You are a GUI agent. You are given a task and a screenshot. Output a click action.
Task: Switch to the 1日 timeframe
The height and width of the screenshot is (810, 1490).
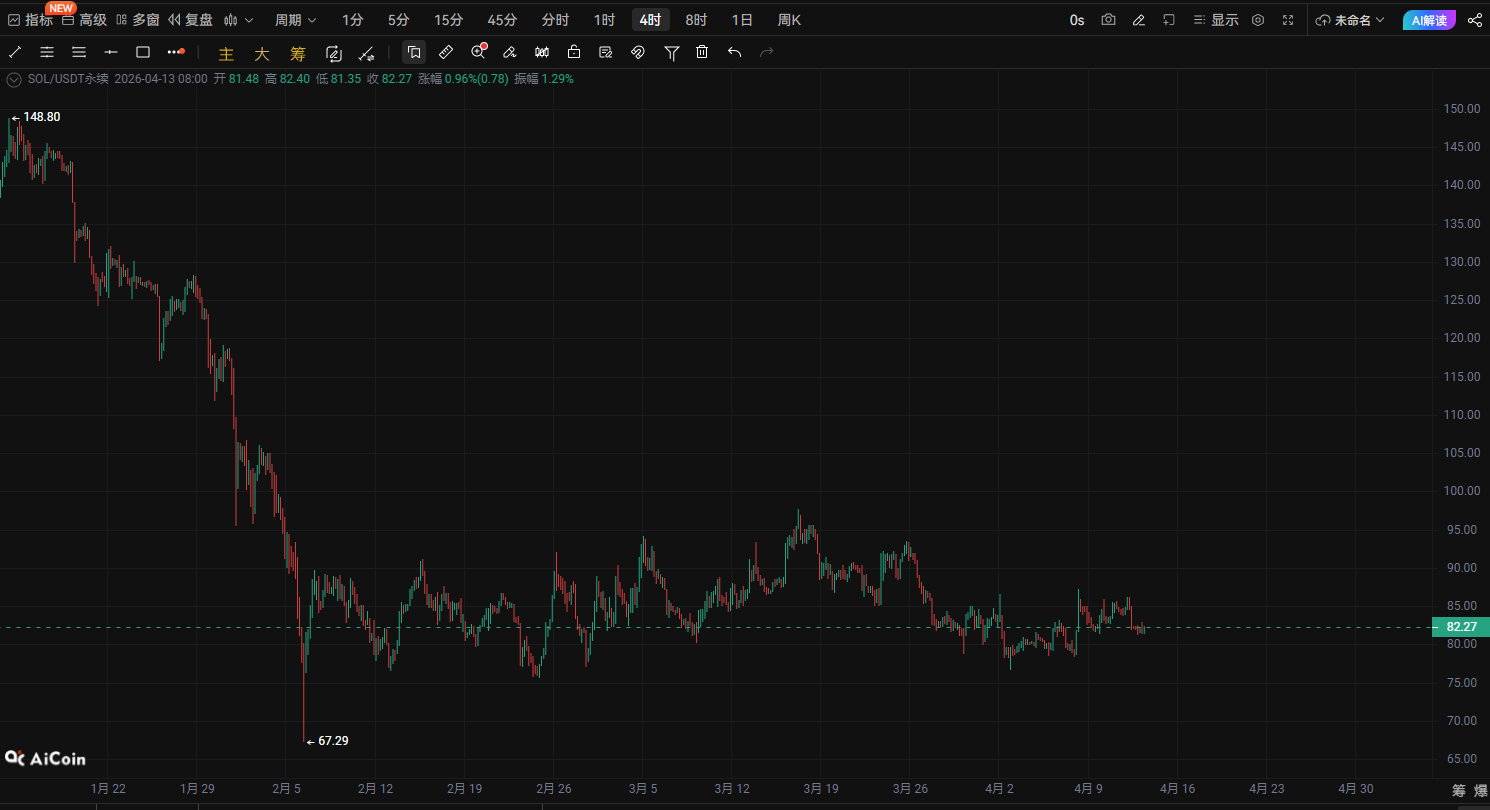[x=742, y=20]
